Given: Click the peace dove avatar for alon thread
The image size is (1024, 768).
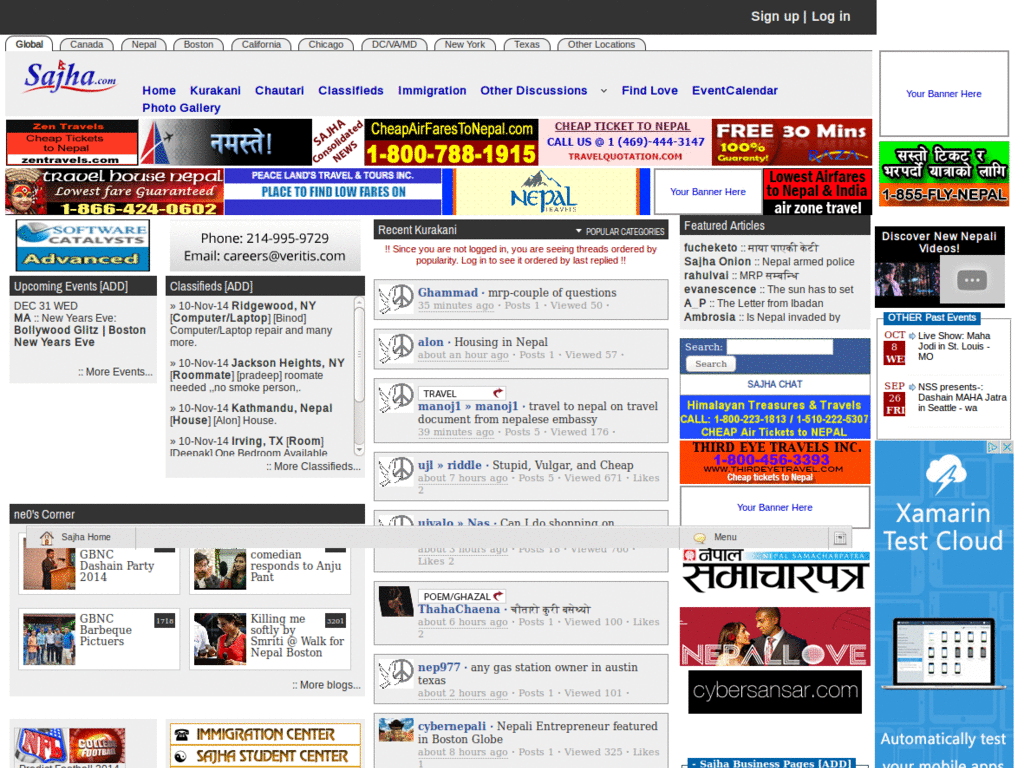Looking at the screenshot, I should [x=396, y=348].
